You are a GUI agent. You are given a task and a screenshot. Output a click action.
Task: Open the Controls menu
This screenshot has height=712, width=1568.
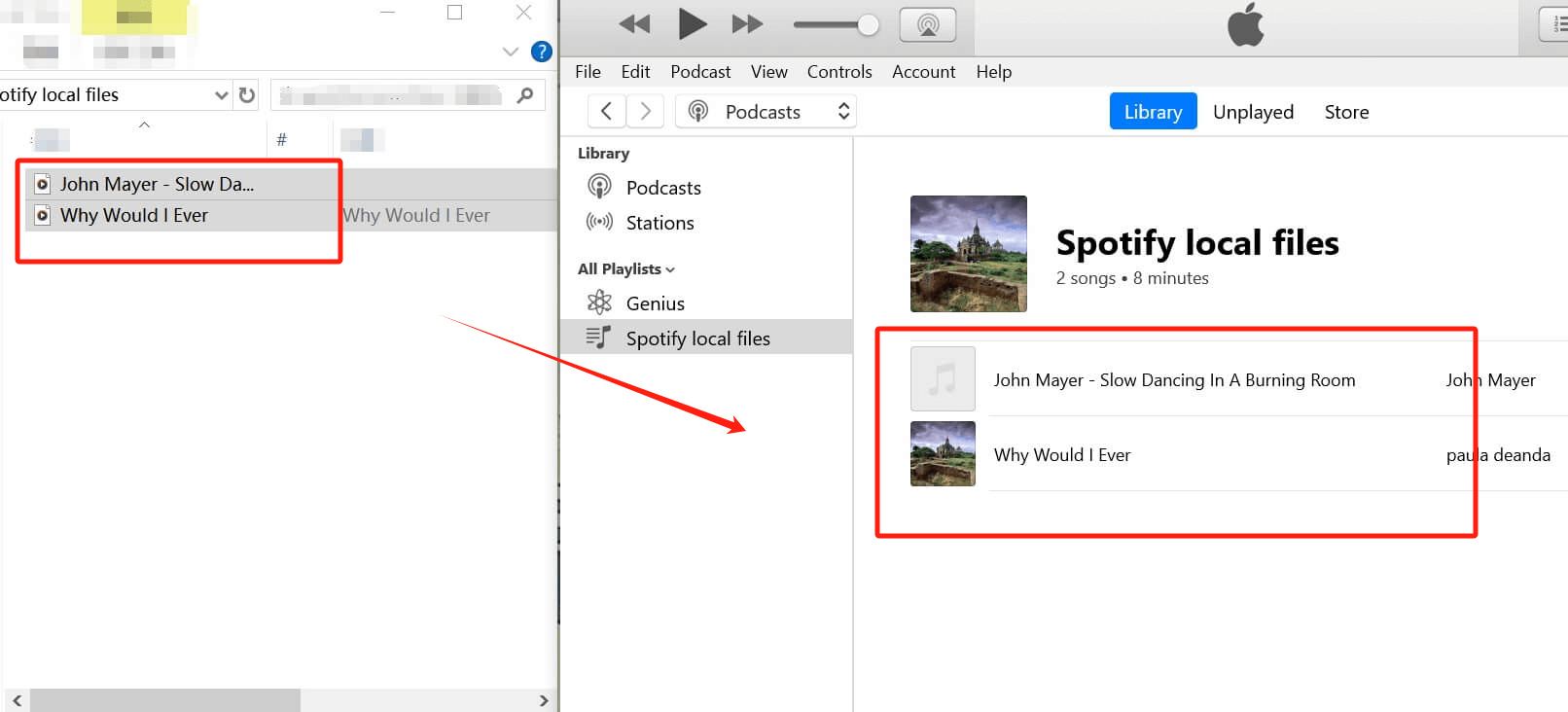839,72
